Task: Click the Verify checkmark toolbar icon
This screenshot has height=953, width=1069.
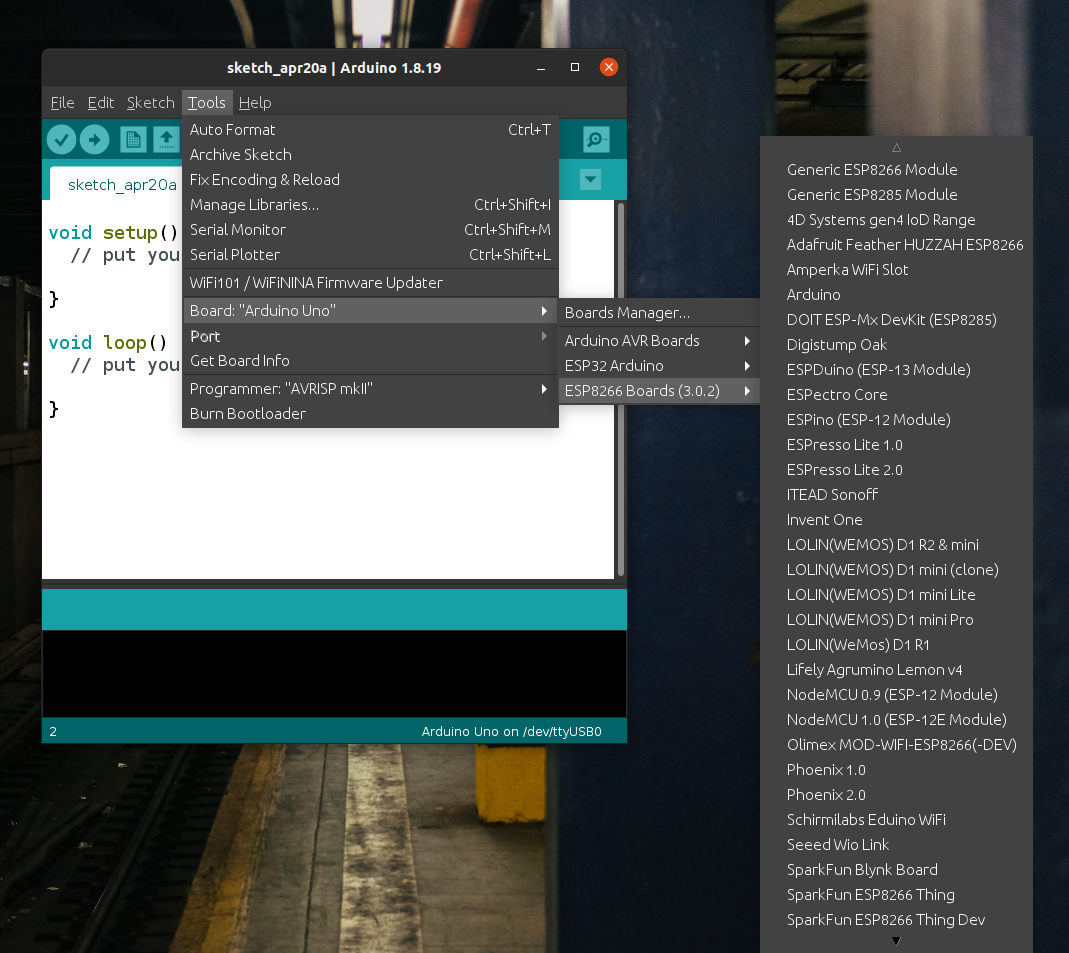Action: point(61,140)
